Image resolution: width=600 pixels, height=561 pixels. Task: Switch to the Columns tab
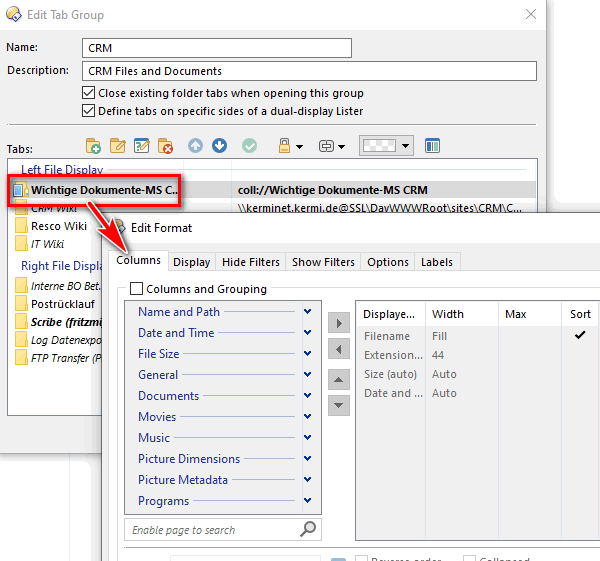[x=139, y=260]
